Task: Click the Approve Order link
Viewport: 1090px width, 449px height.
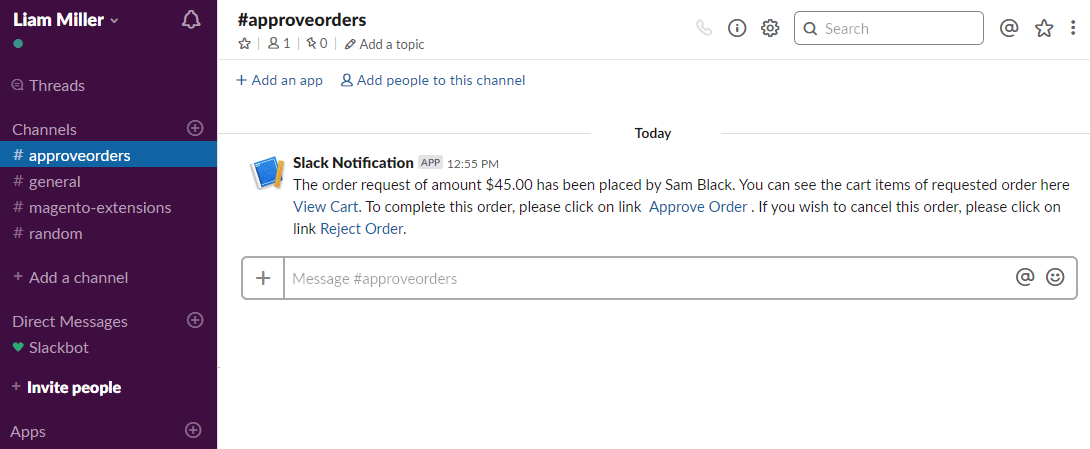Action: click(698, 207)
